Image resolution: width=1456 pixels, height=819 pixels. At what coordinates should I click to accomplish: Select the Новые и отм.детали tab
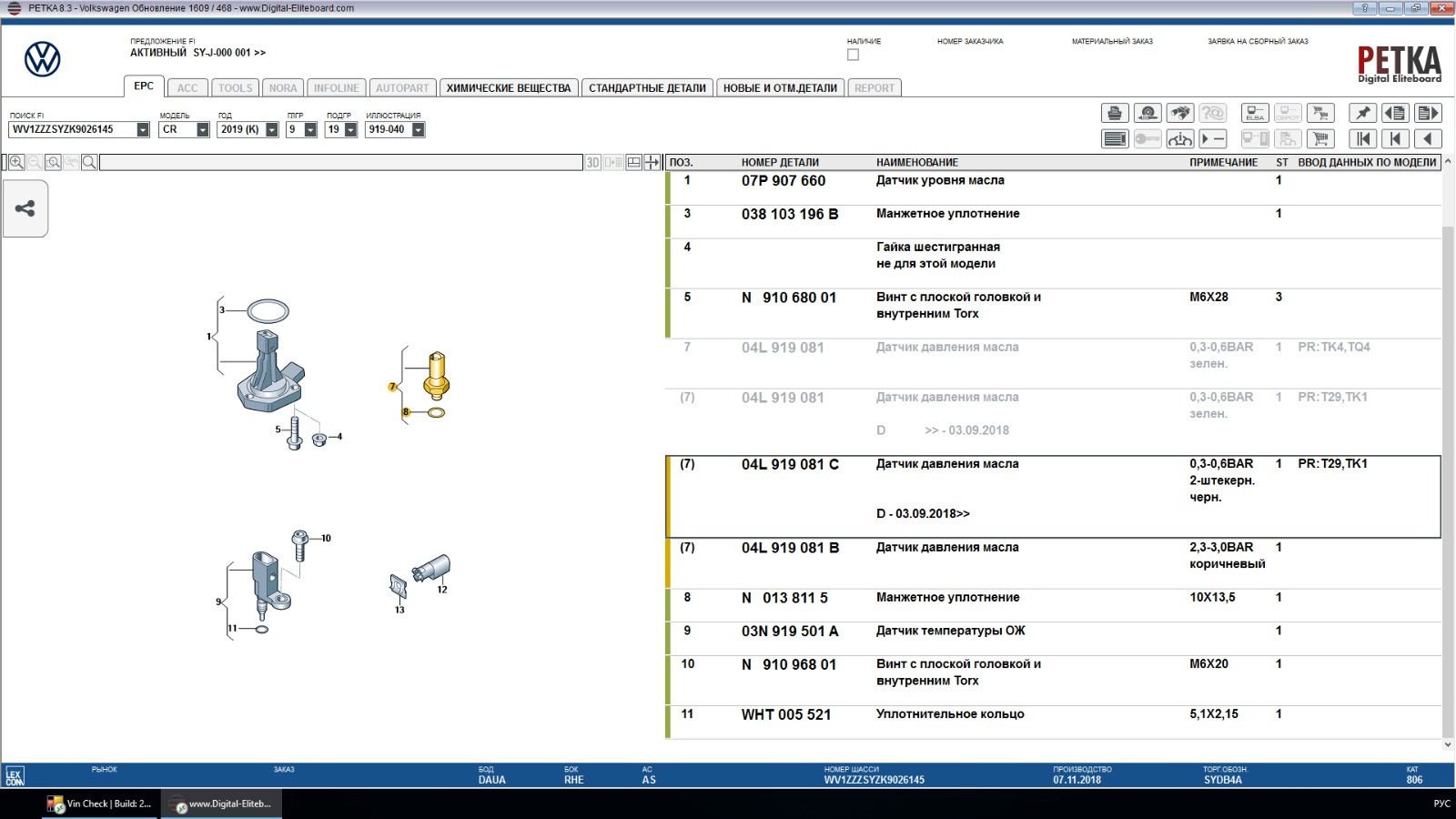pos(780,88)
